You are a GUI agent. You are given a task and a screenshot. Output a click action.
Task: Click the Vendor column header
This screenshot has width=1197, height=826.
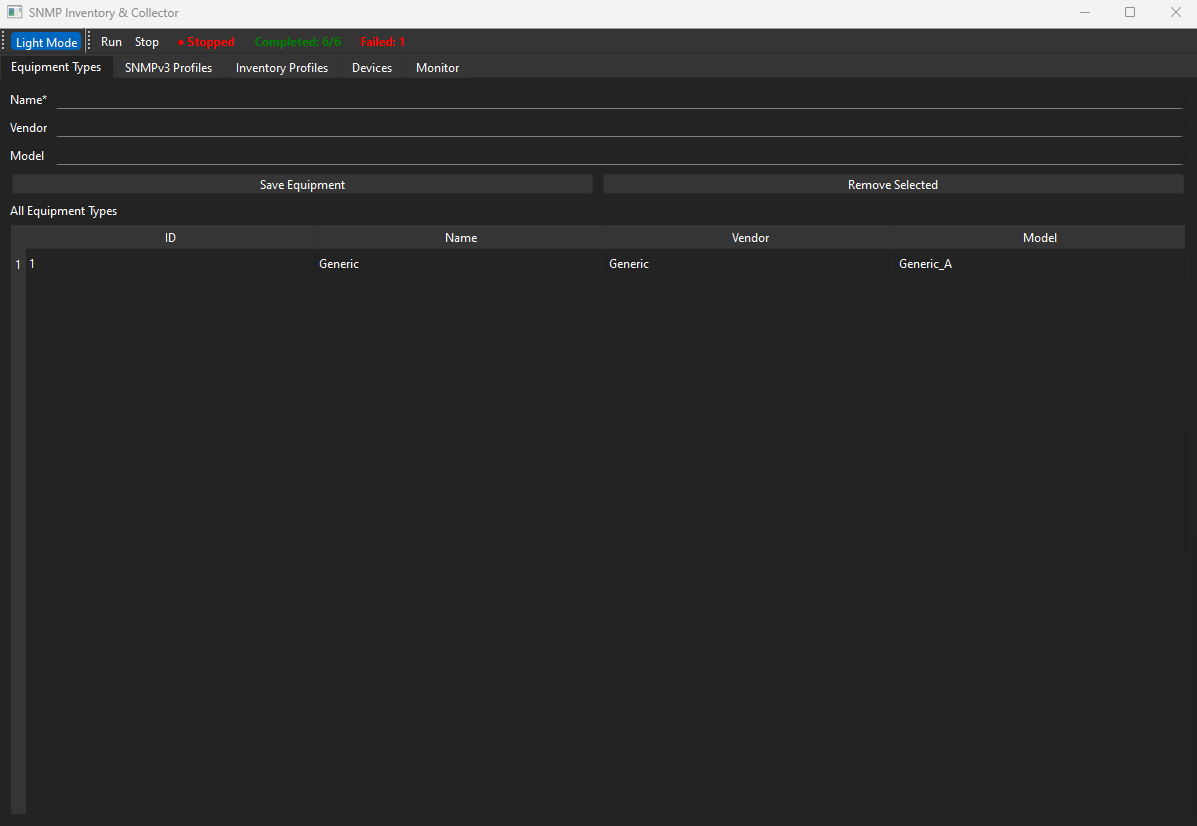click(x=749, y=237)
